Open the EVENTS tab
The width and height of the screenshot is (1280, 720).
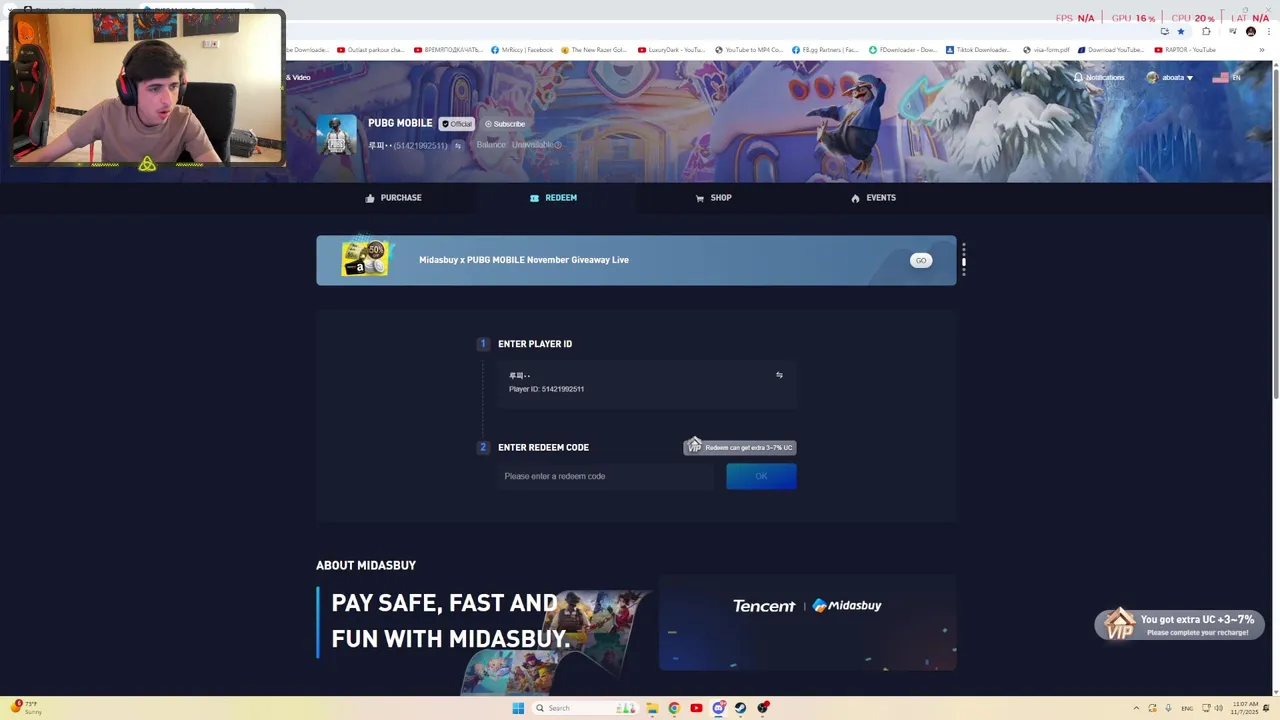873,198
